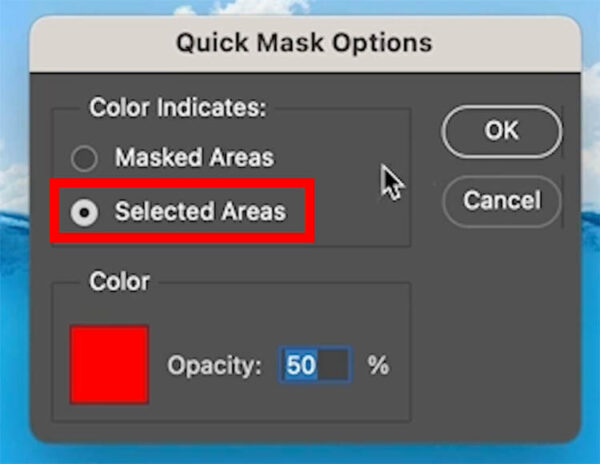Open the red mask color swatch
This screenshot has height=464, width=600.
109,365
